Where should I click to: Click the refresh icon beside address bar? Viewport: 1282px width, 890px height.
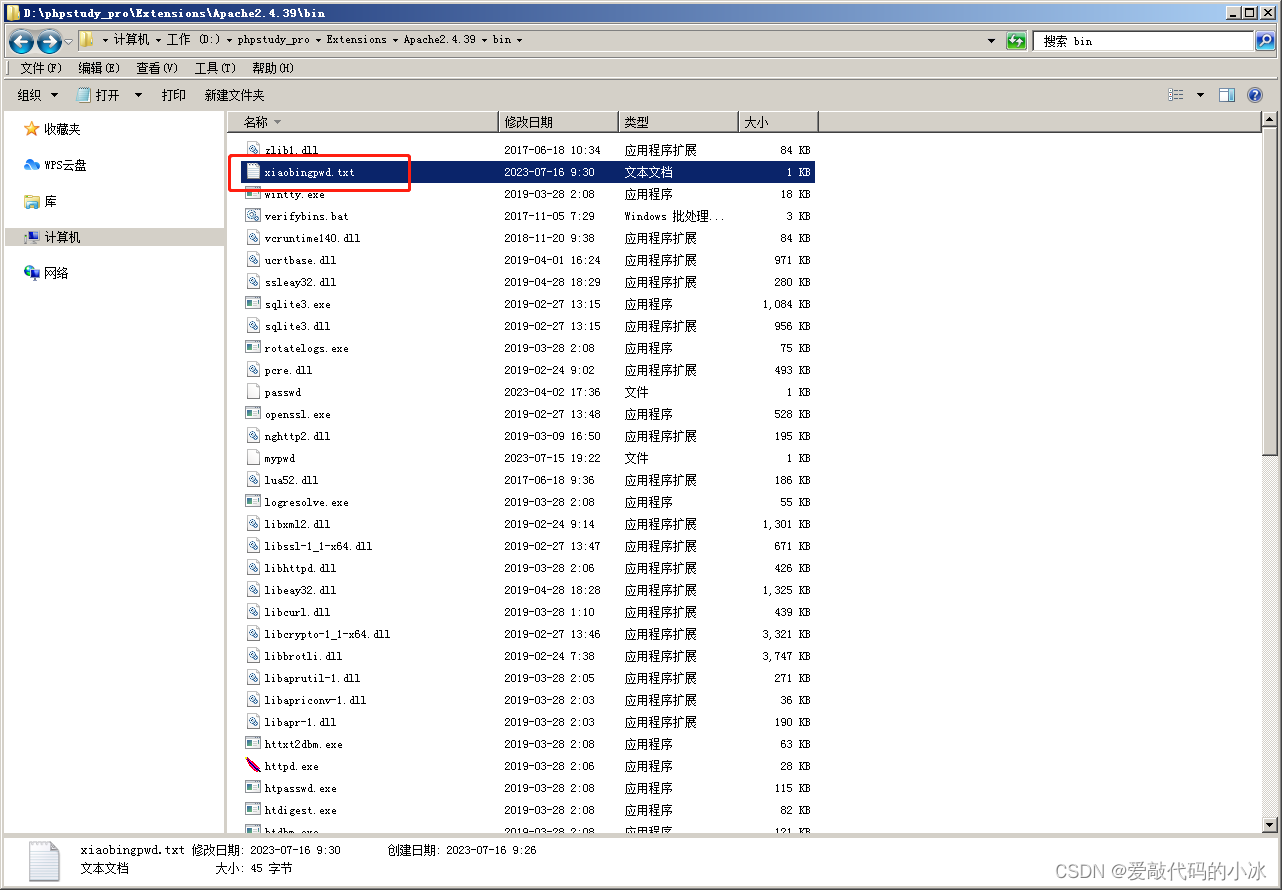pos(1016,41)
